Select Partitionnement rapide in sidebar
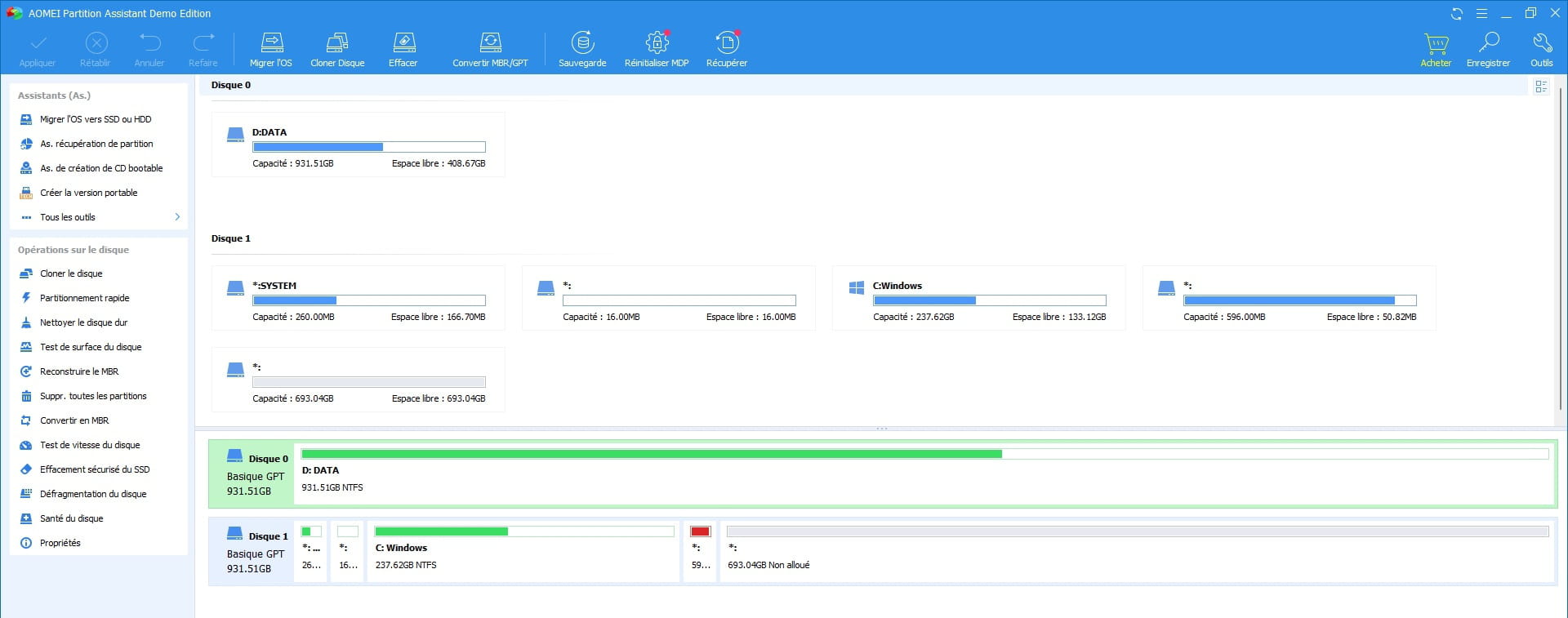This screenshot has height=618, width=1568. [x=84, y=298]
